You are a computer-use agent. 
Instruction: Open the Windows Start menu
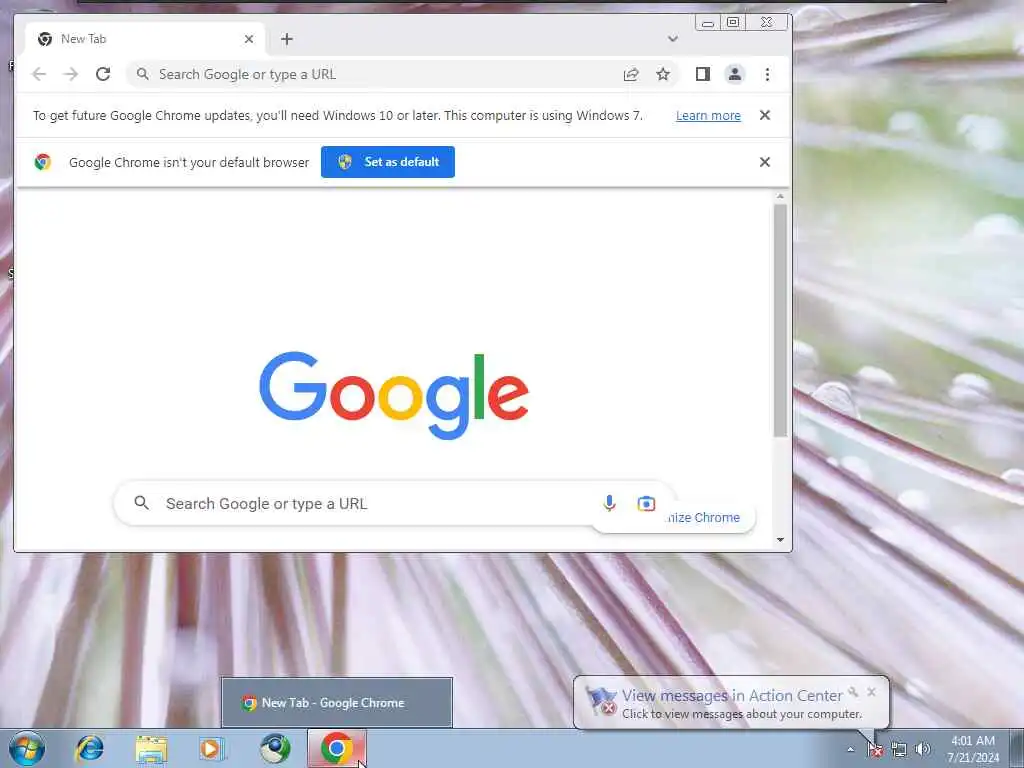27,748
